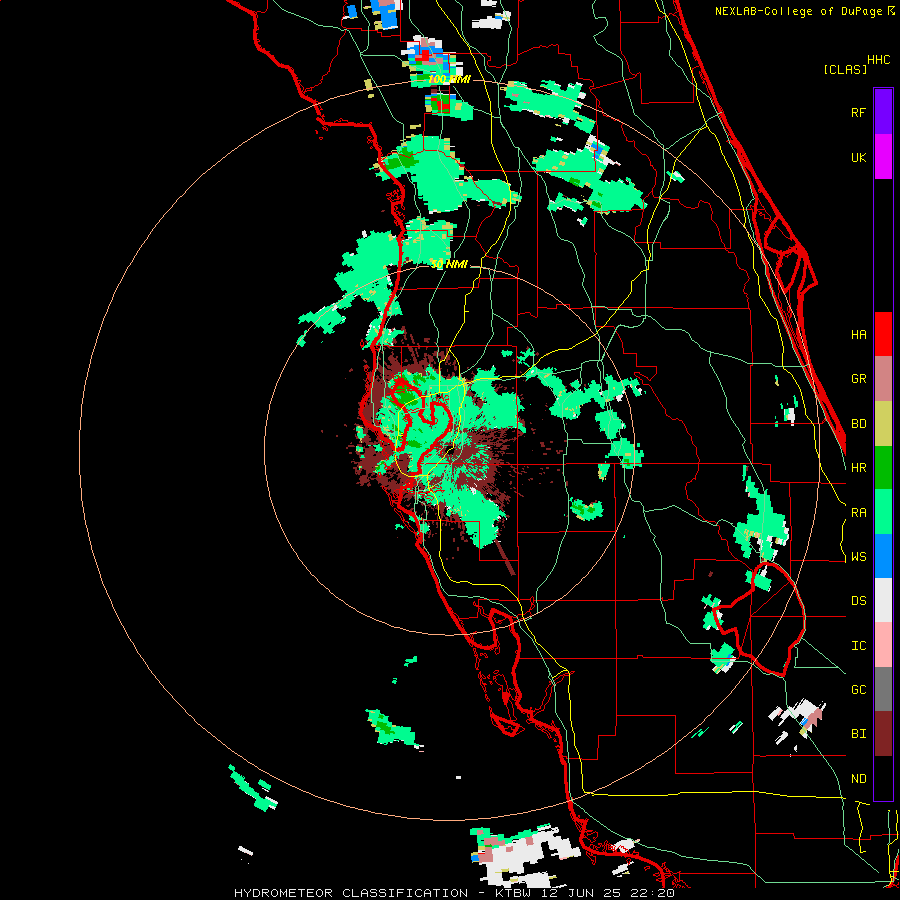The width and height of the screenshot is (900, 900).
Task: Select the BD yellow-tan legend block
Action: pyautogui.click(x=883, y=424)
